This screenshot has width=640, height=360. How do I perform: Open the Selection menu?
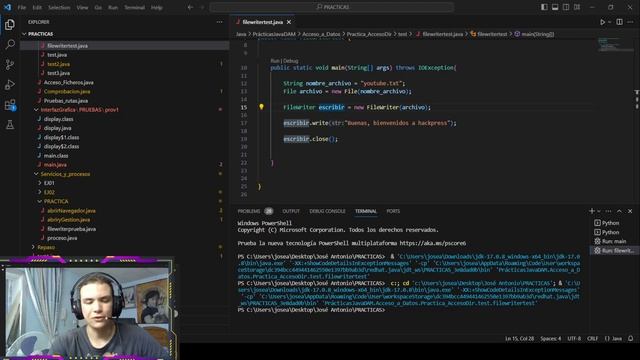pyautogui.click(x=59, y=7)
